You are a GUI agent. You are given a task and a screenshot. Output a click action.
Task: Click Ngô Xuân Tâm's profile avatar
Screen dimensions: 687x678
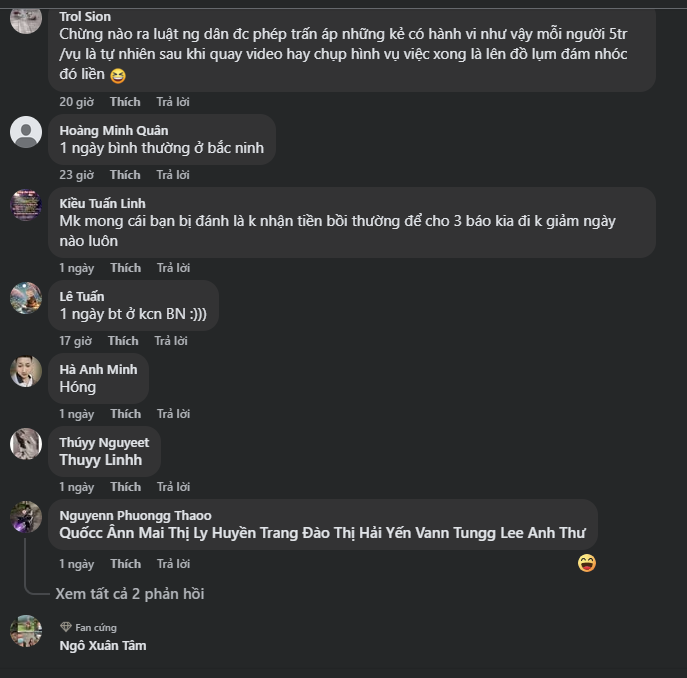click(x=26, y=631)
